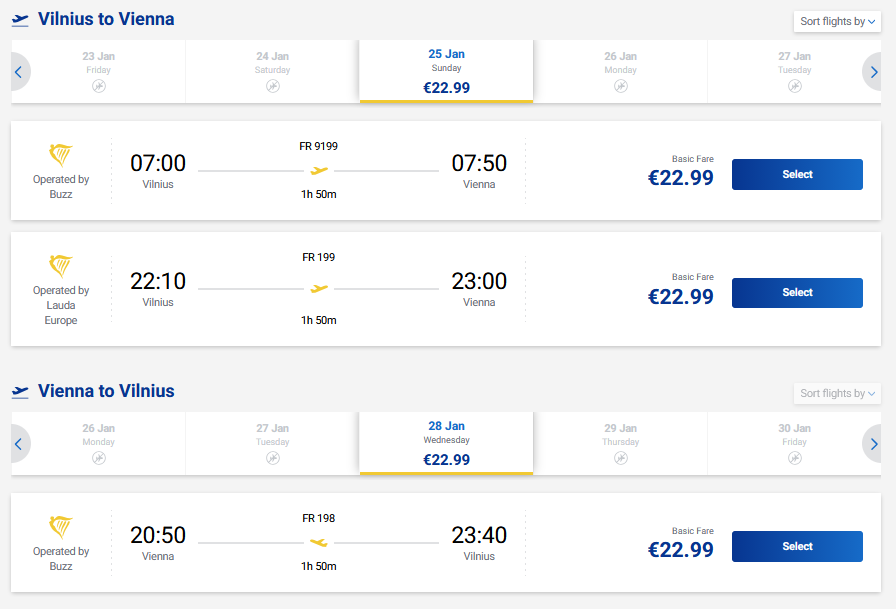Click the no-flights icon under 23 Jan Friday
Screen dimensions: 896x609
point(98,86)
